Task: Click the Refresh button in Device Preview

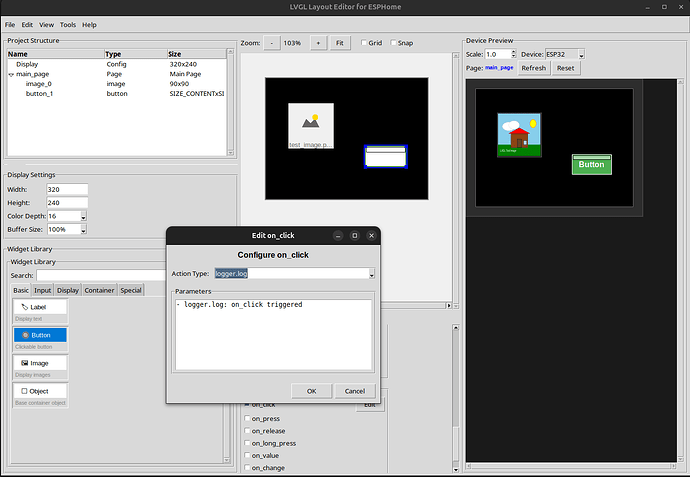Action: (533, 68)
